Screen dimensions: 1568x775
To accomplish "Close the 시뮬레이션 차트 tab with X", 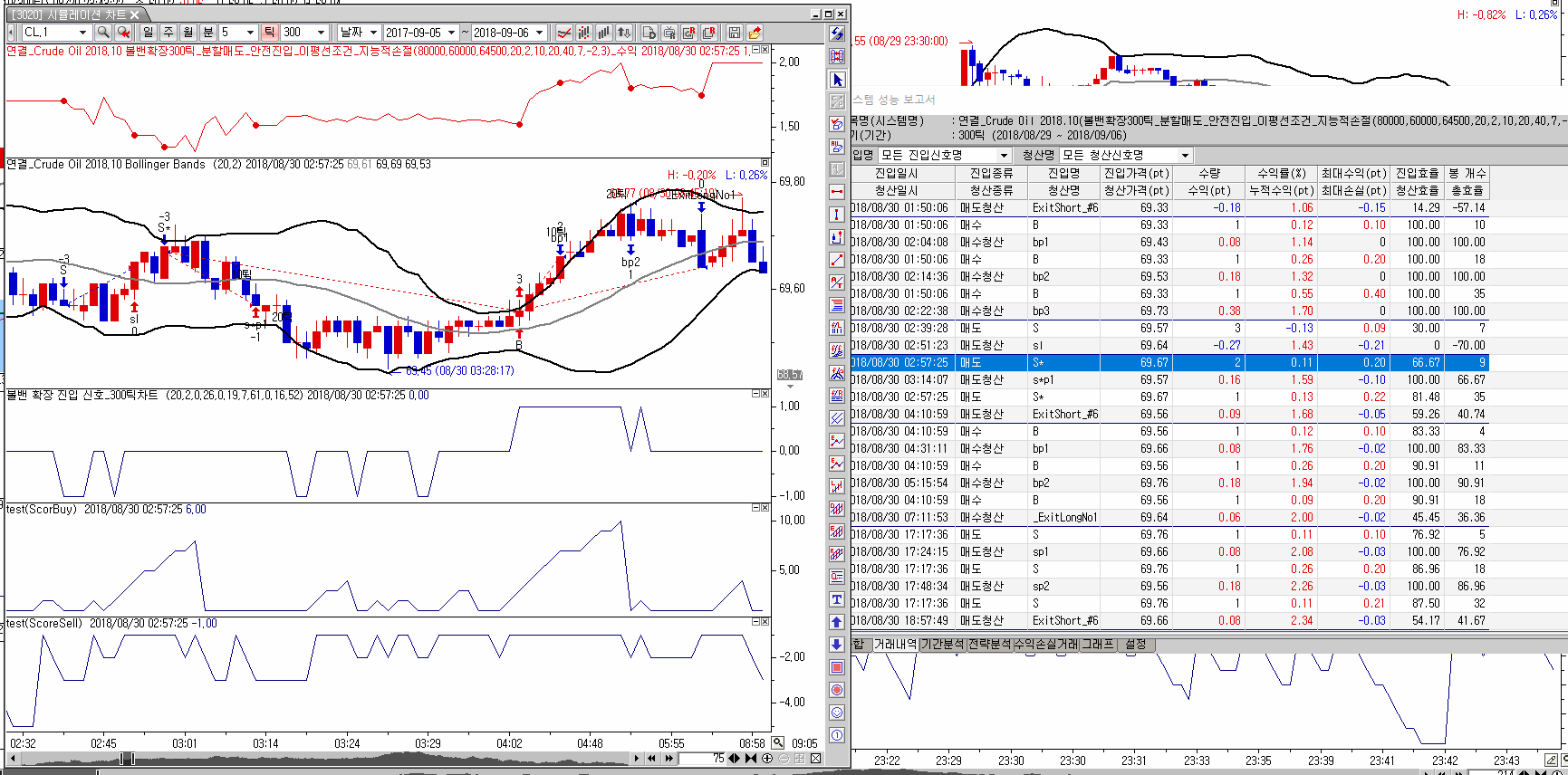I will [135, 15].
